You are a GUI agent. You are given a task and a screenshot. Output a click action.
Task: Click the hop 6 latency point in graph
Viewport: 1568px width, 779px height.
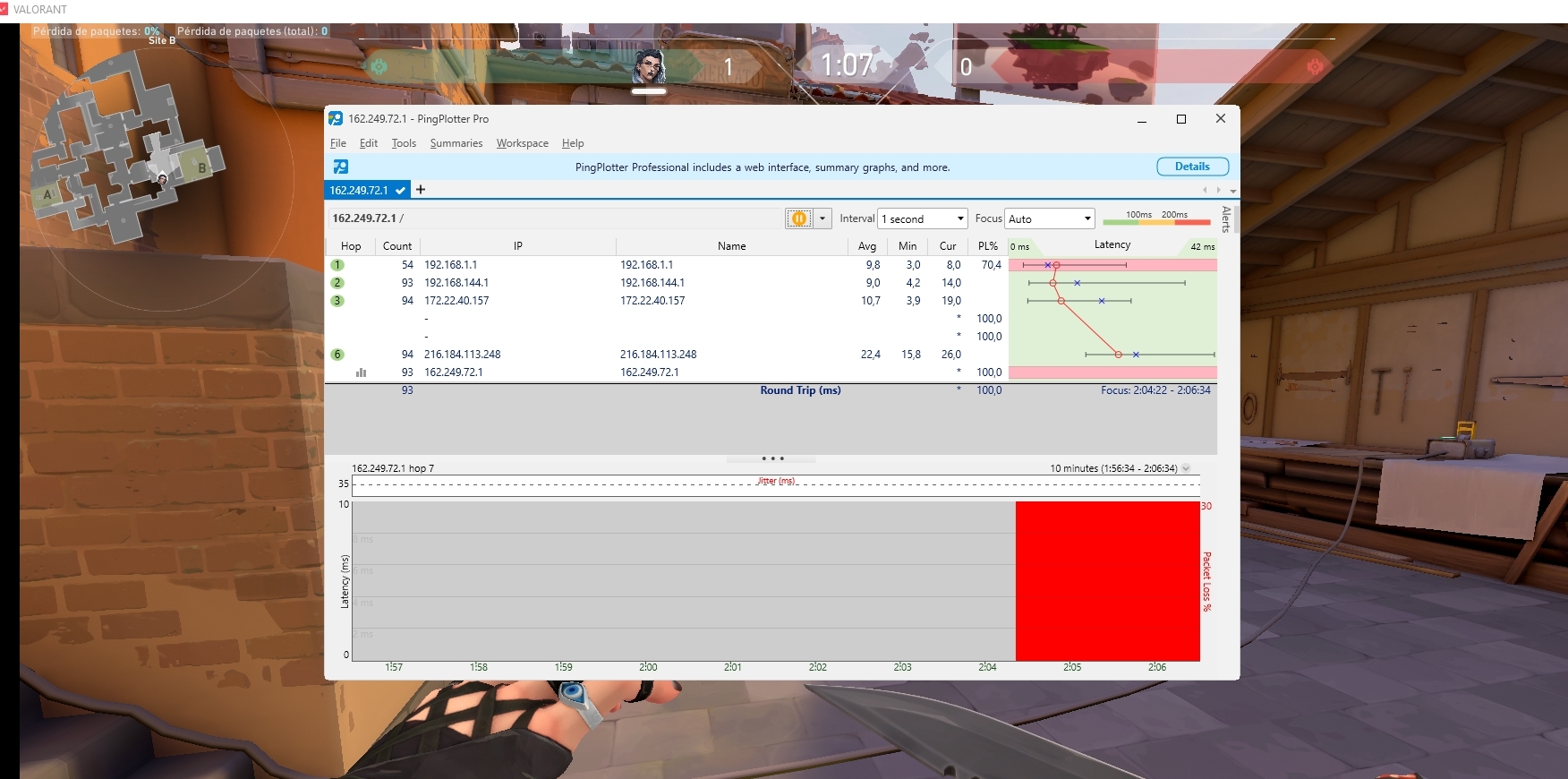point(1118,355)
